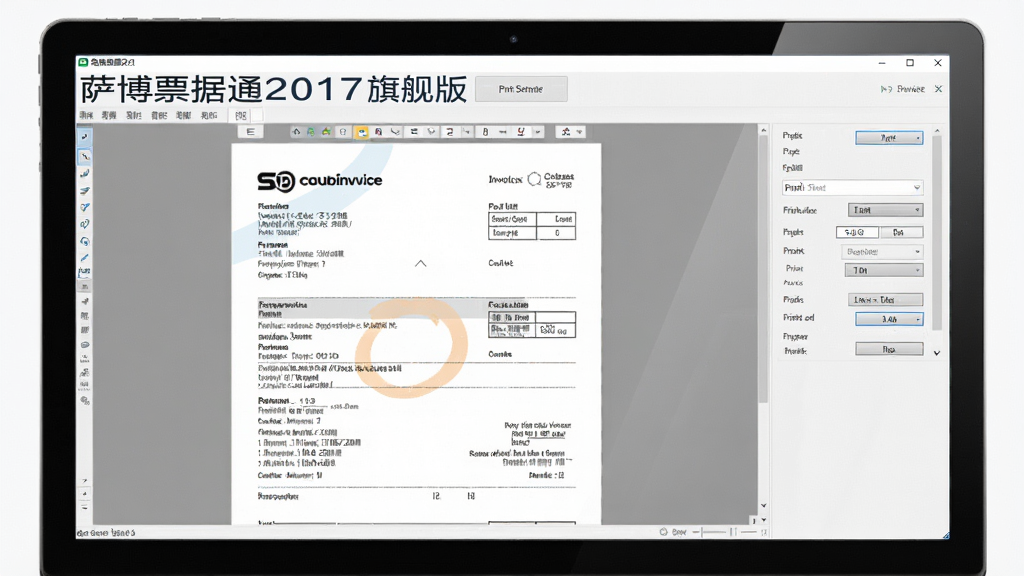Click the cylinder database icon in the toolbar

[343, 132]
